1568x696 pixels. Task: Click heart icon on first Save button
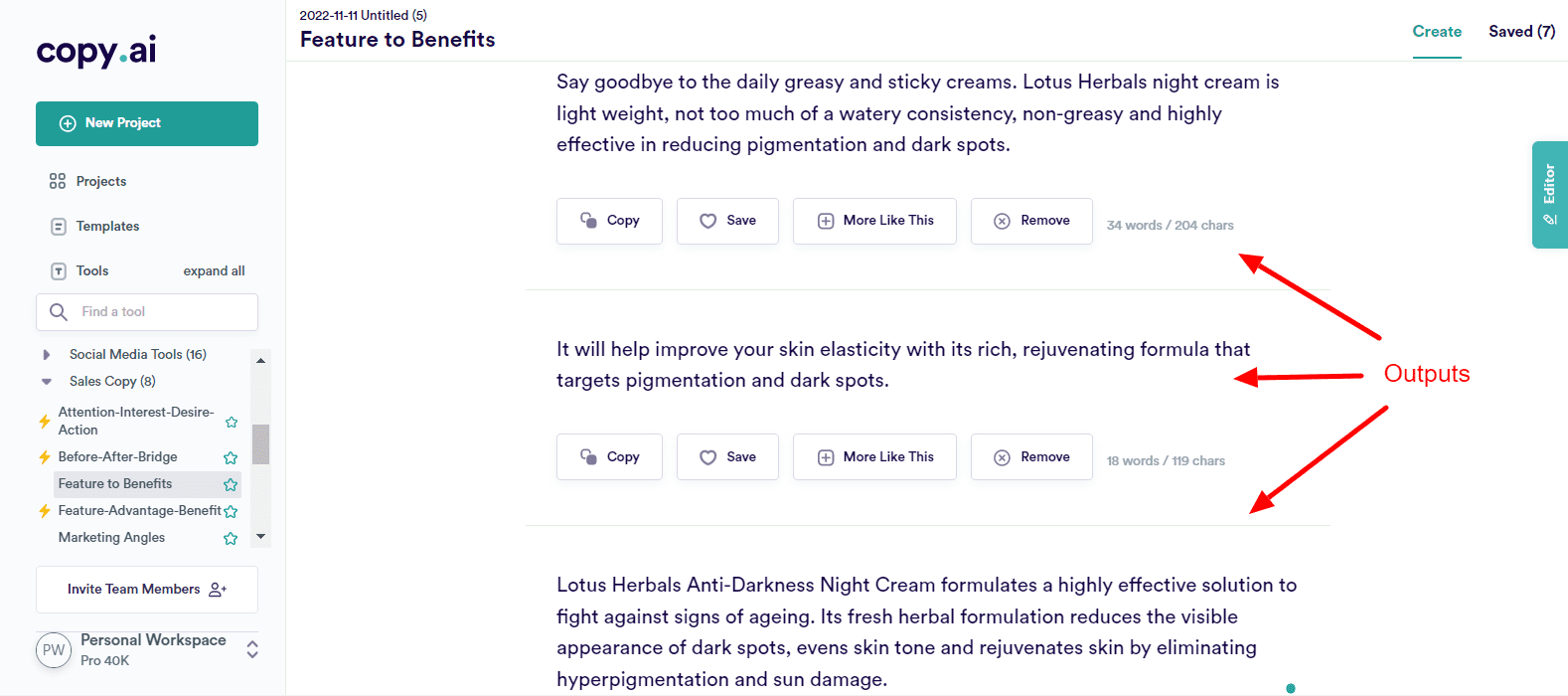[x=707, y=221]
